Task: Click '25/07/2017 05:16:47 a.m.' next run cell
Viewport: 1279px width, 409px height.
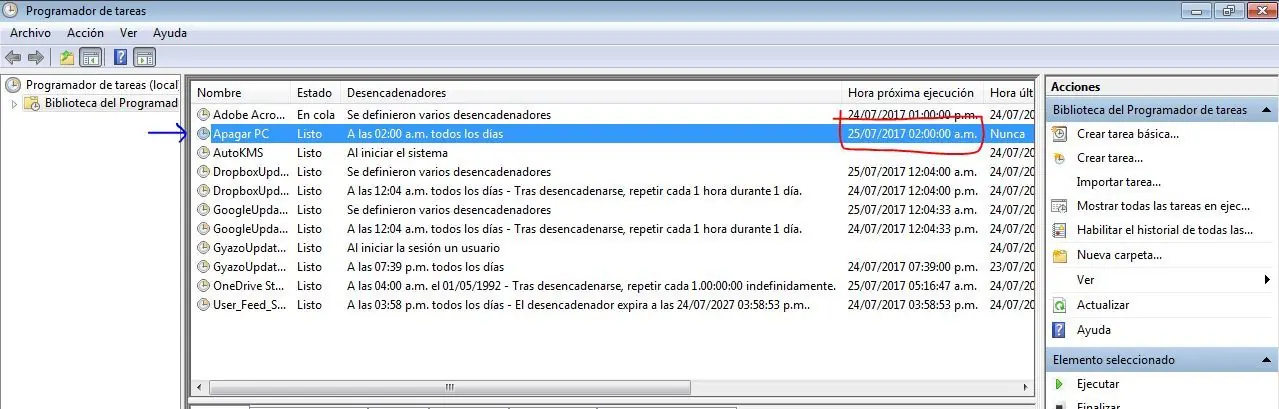Action: pyautogui.click(x=912, y=286)
